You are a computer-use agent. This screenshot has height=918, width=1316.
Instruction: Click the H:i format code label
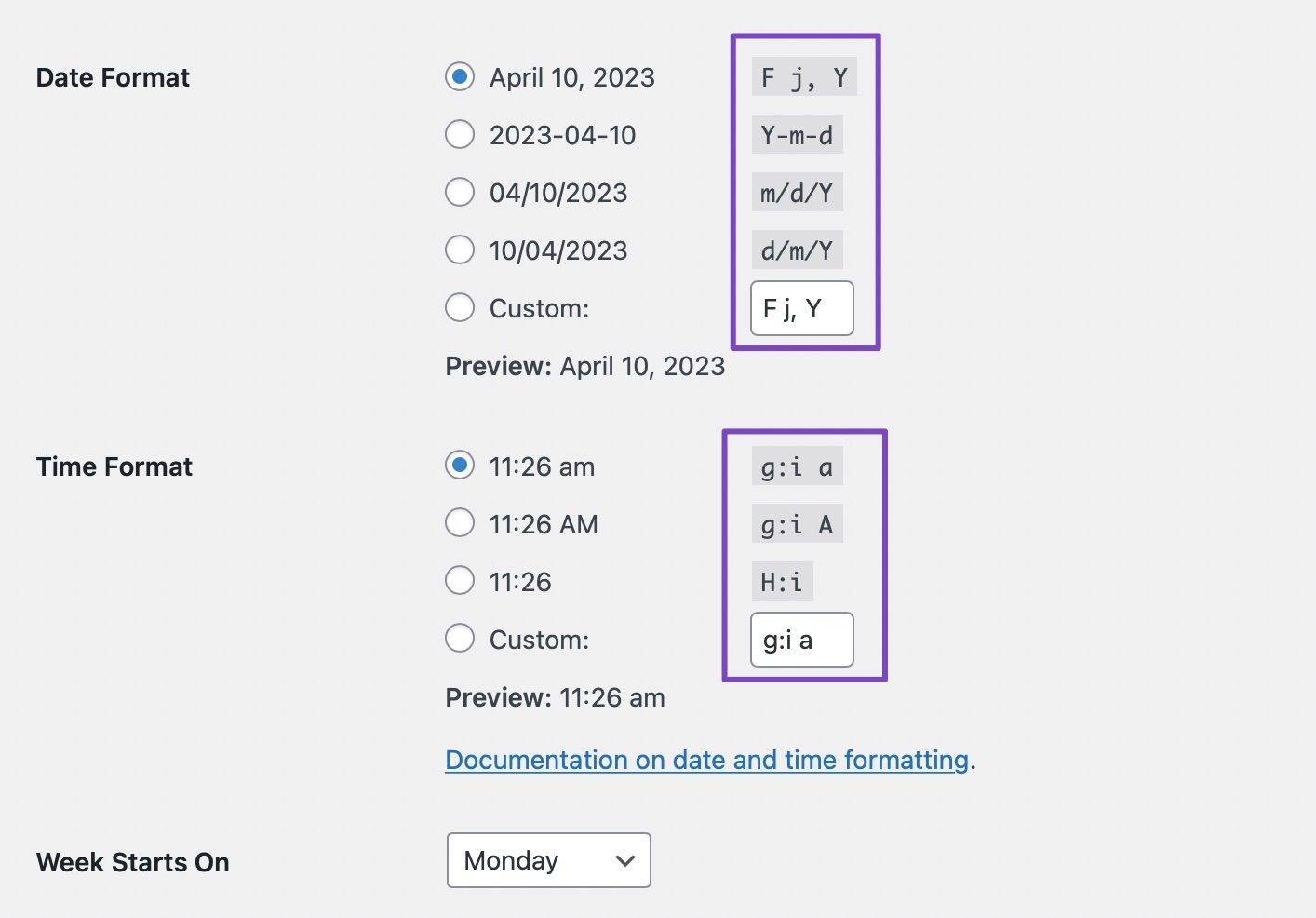pos(782,580)
